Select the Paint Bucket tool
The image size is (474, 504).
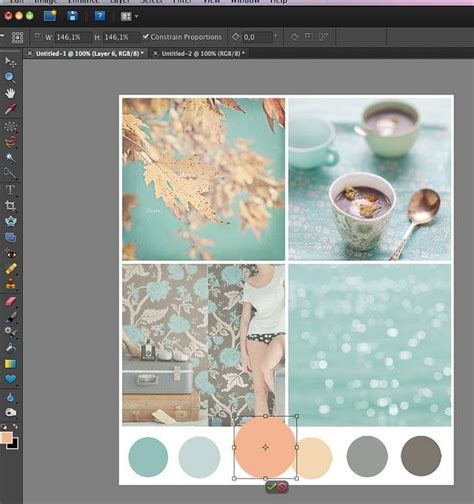click(10, 348)
